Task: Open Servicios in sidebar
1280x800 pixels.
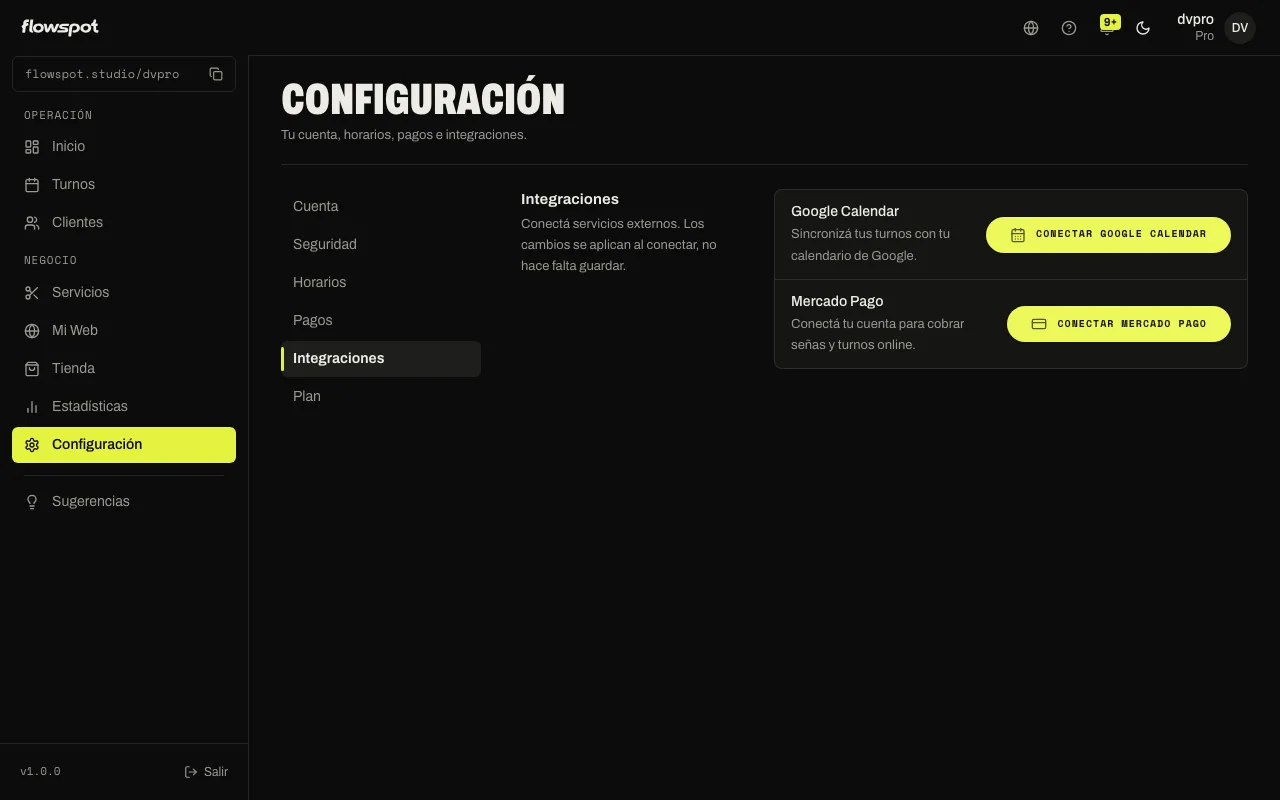Action: [124, 292]
